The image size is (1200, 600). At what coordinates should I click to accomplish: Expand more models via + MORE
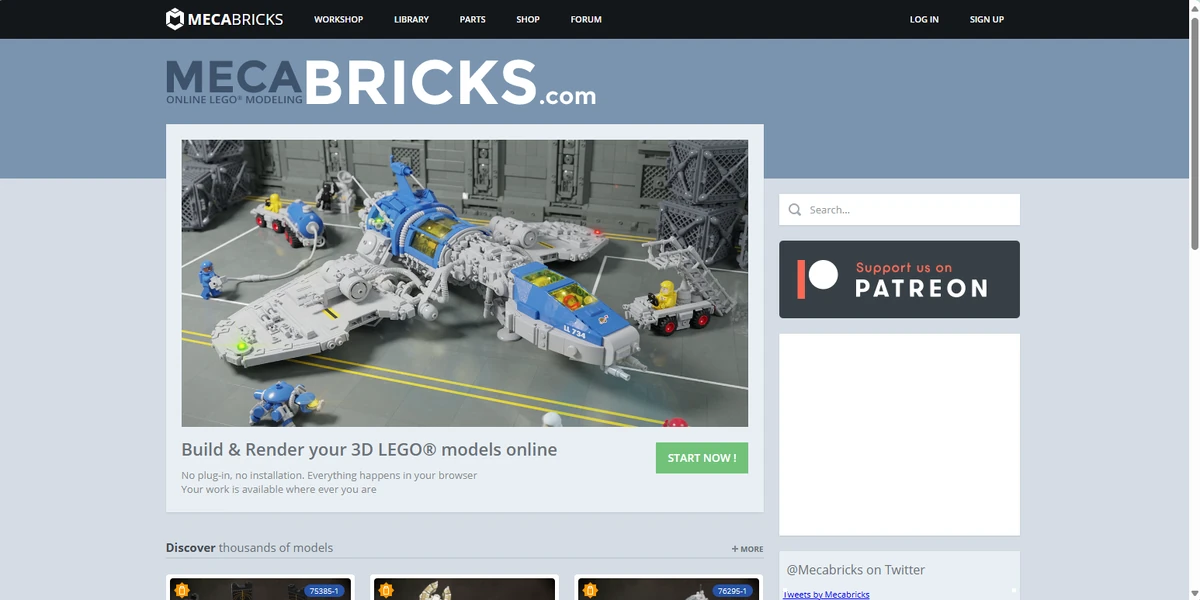(x=746, y=548)
